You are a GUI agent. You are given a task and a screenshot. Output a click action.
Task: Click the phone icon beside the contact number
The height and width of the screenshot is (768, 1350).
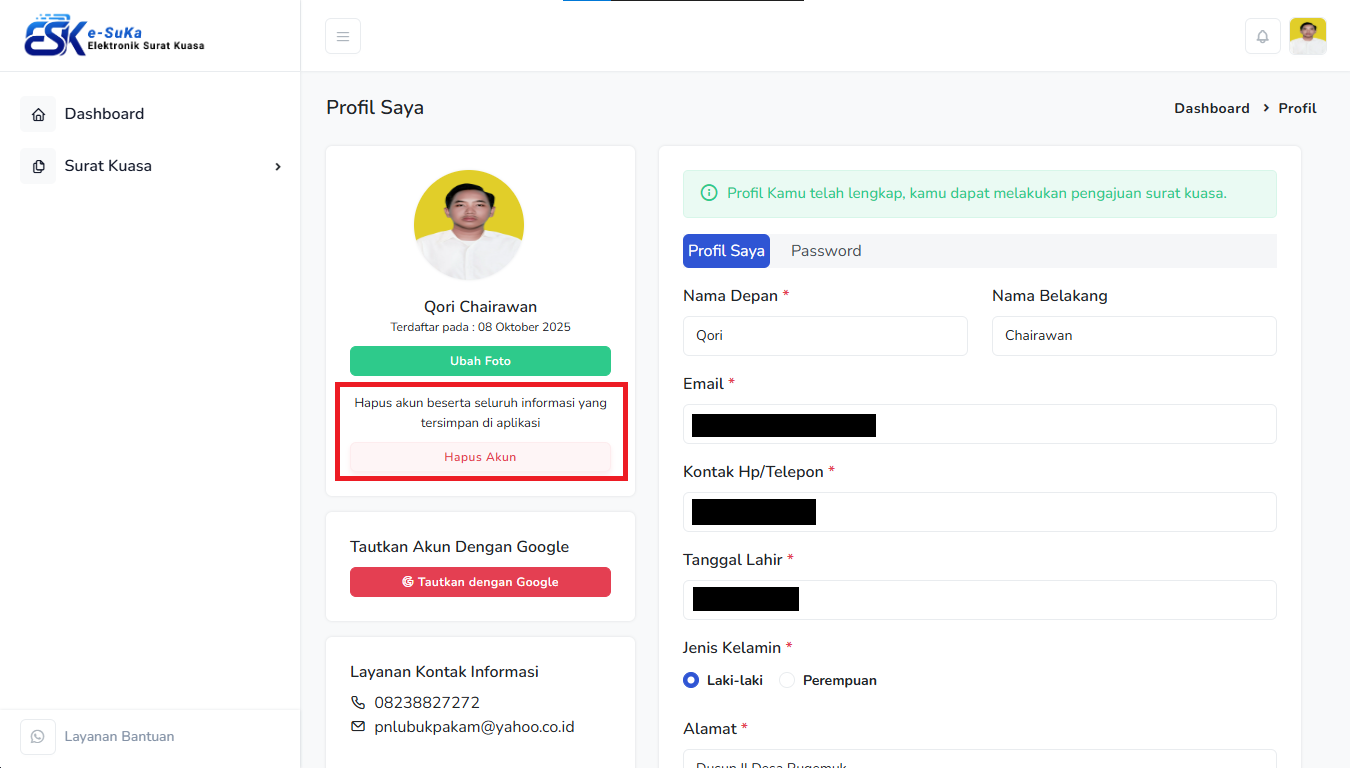[x=358, y=703]
